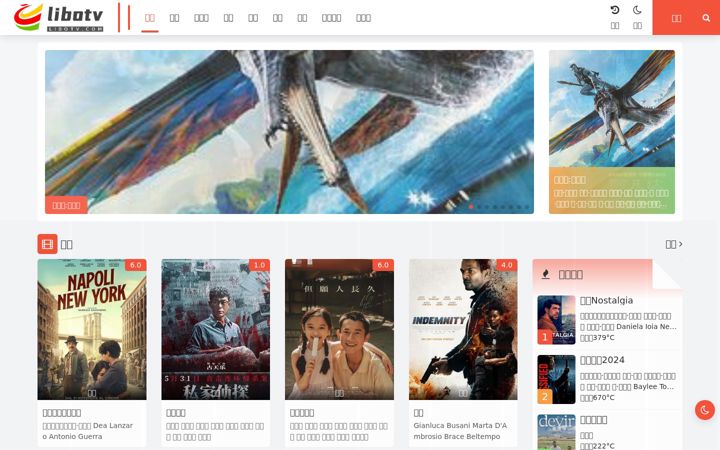
Task: Select the last carousel dot
Action: 527,207
